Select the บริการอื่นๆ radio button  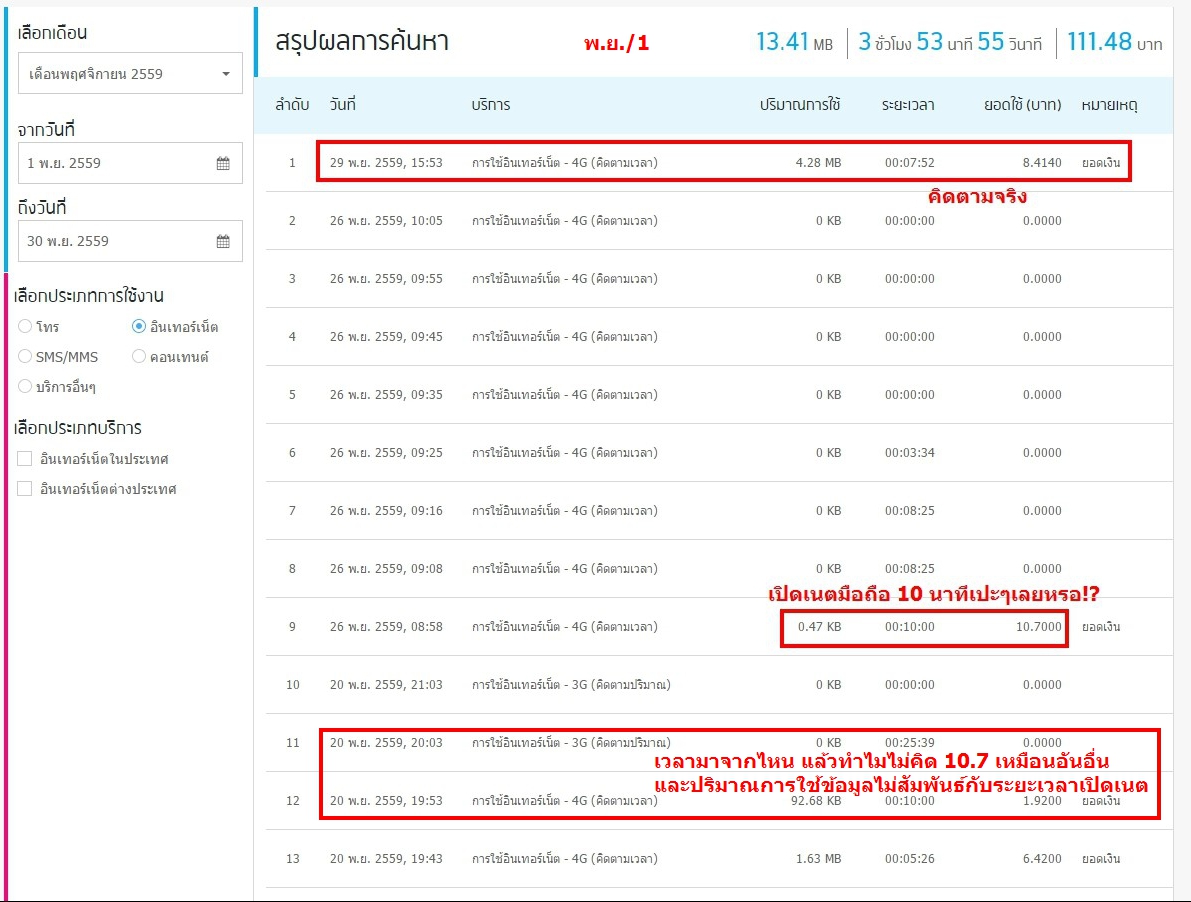point(25,386)
